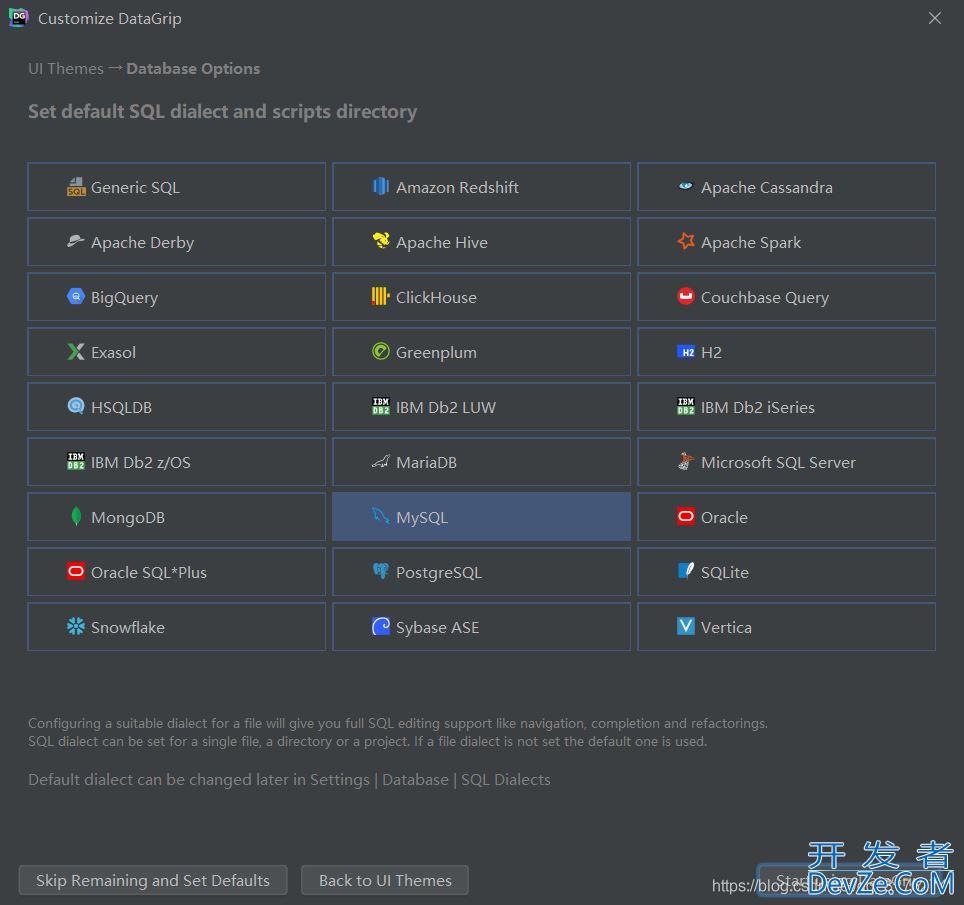Close the Customize DataGrip dialog
Viewport: 964px width, 905px height.
coord(934,18)
